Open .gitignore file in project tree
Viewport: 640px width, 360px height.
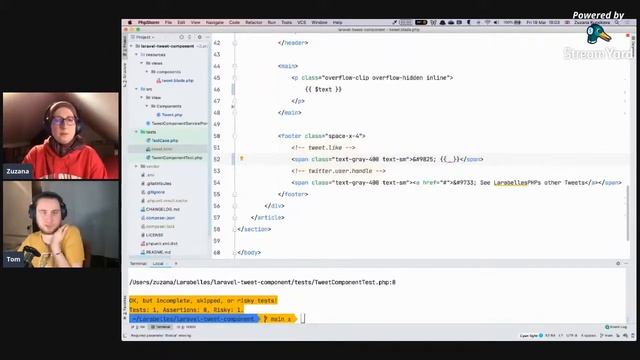pyautogui.click(x=153, y=192)
